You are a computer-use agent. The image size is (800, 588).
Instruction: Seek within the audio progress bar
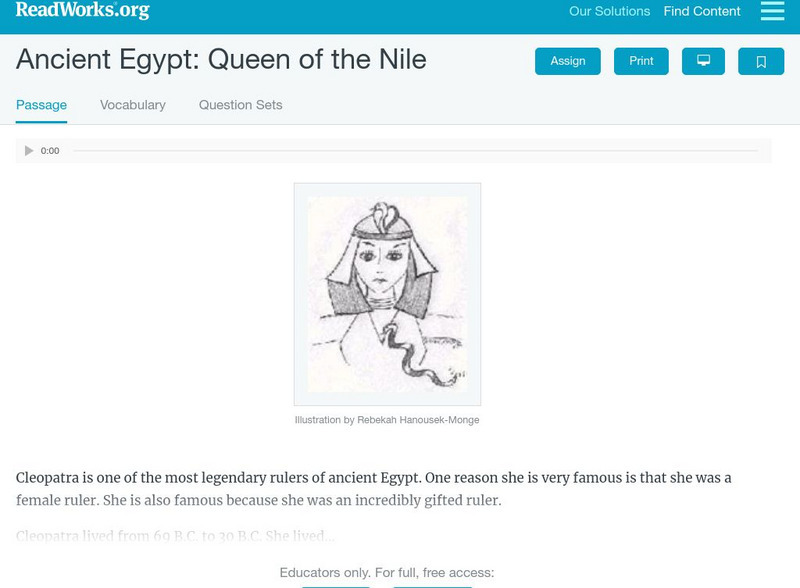coord(415,151)
